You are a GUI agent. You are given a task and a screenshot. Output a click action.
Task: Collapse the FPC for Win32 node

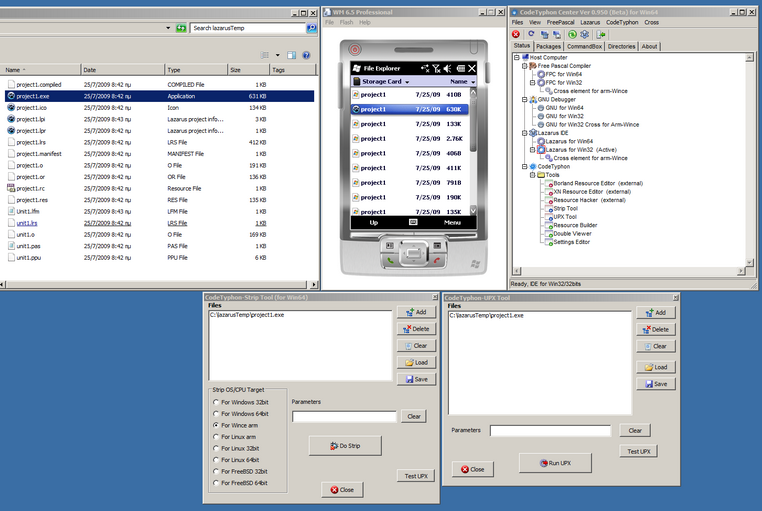(x=533, y=83)
